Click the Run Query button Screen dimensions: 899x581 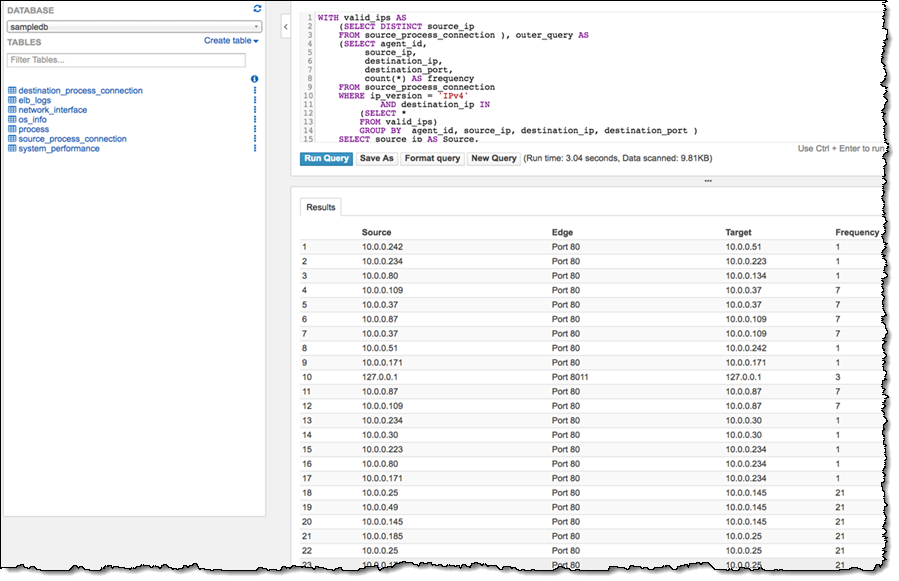click(326, 158)
